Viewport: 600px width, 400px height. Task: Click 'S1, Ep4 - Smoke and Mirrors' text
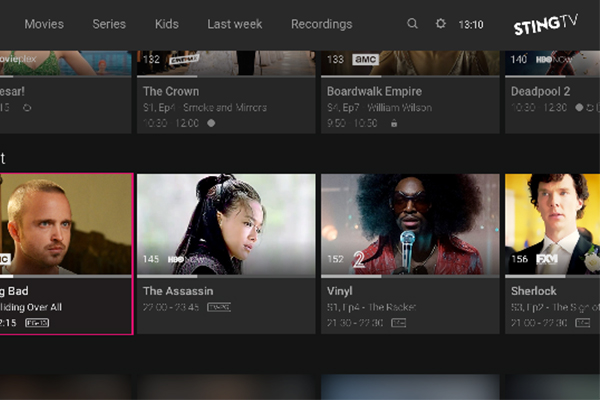(205, 108)
